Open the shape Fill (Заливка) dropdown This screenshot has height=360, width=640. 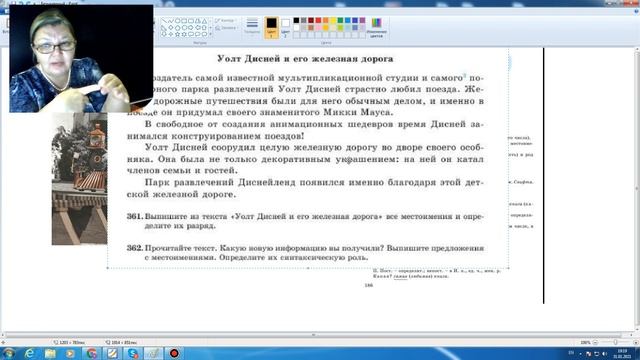226,28
